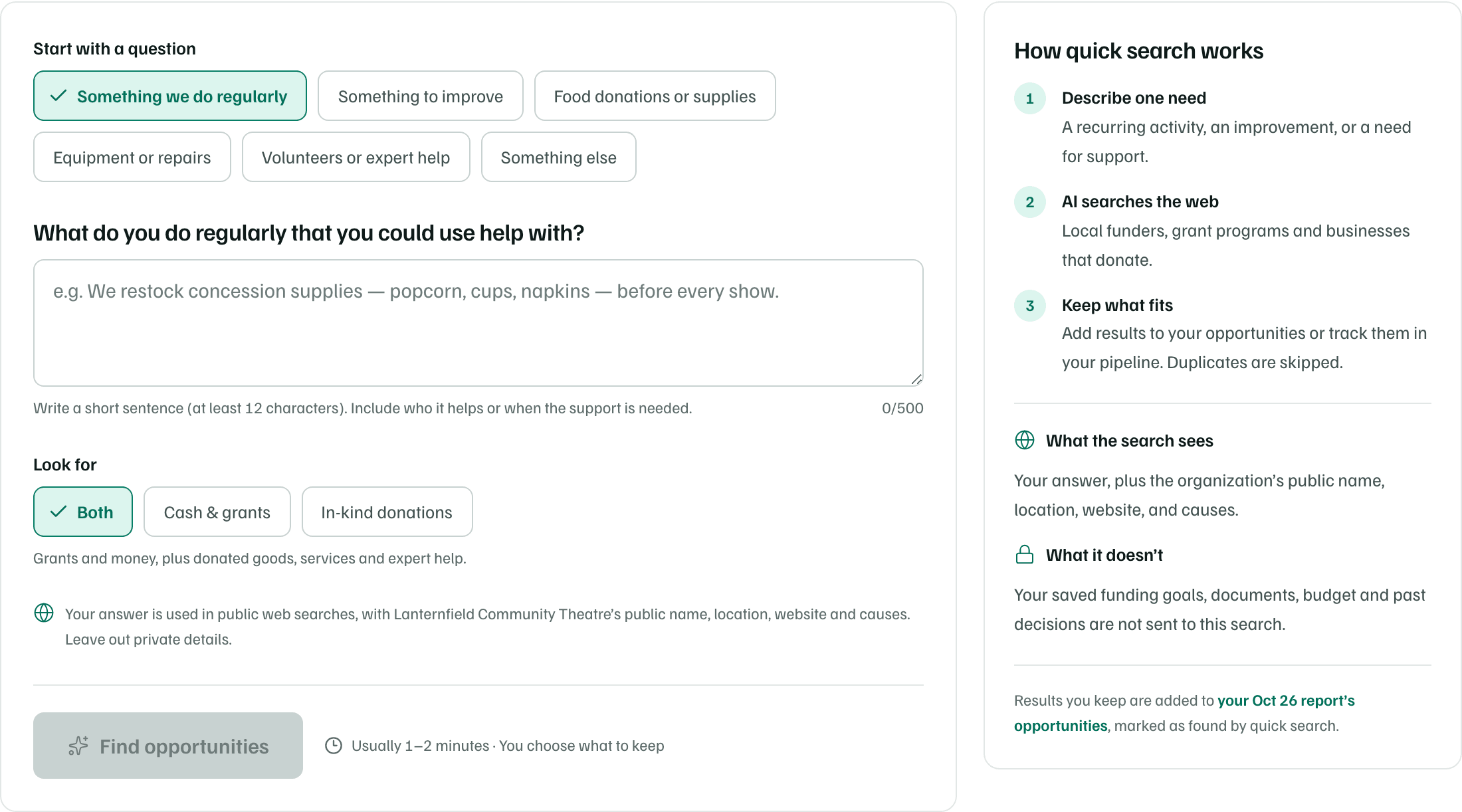Image resolution: width=1462 pixels, height=812 pixels.
Task: Click the checkmark icon in 'Something we do regularly'
Action: 58,96
